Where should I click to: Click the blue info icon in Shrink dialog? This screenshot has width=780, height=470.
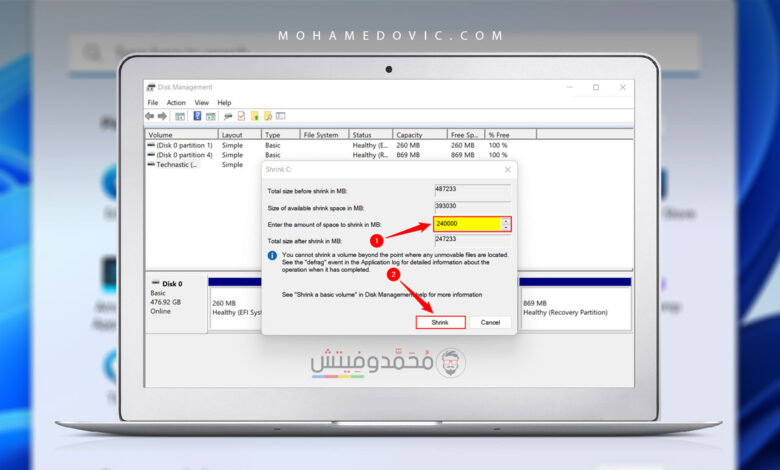click(x=272, y=256)
